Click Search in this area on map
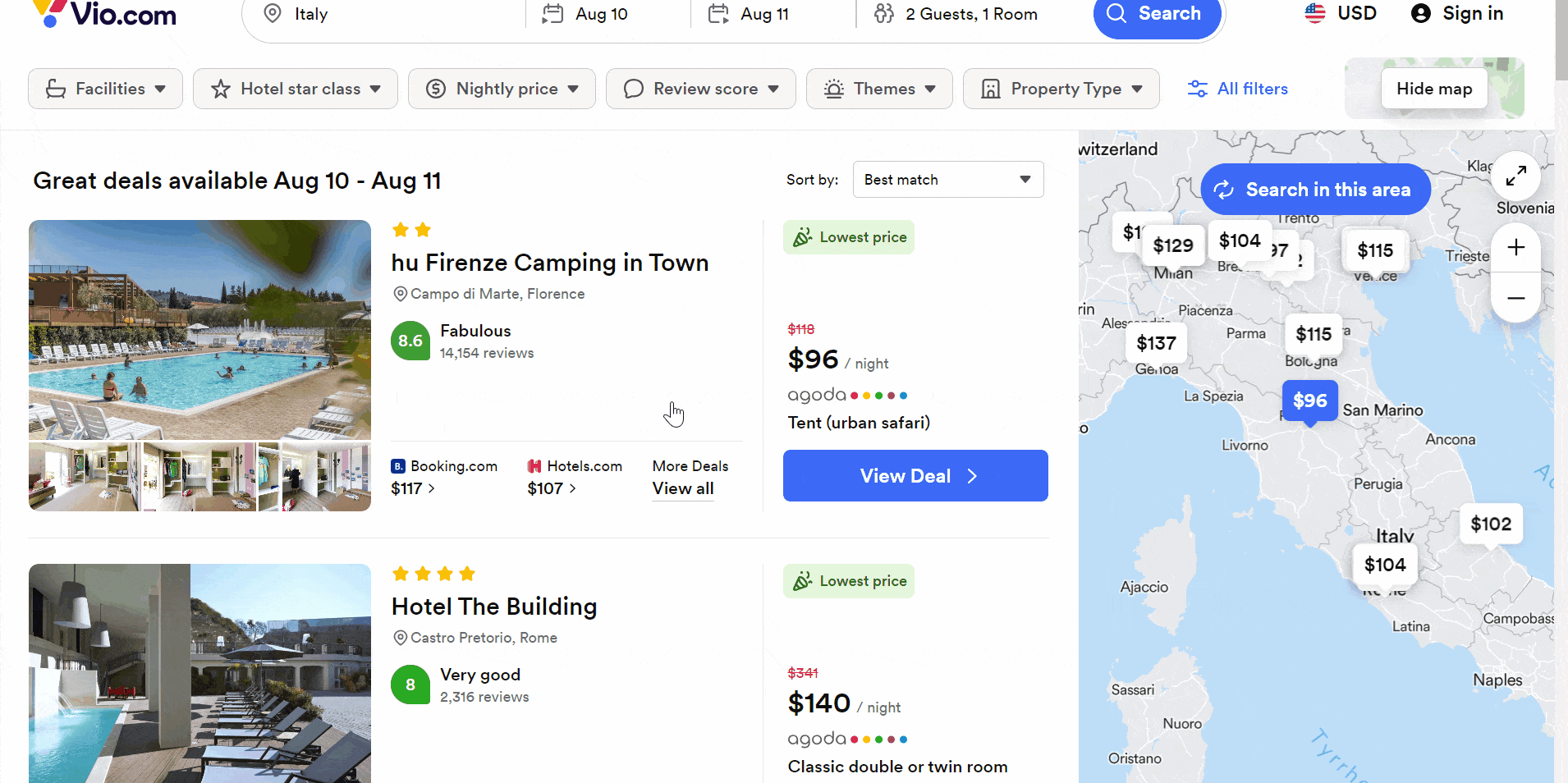This screenshot has width=1568, height=783. point(1315,190)
